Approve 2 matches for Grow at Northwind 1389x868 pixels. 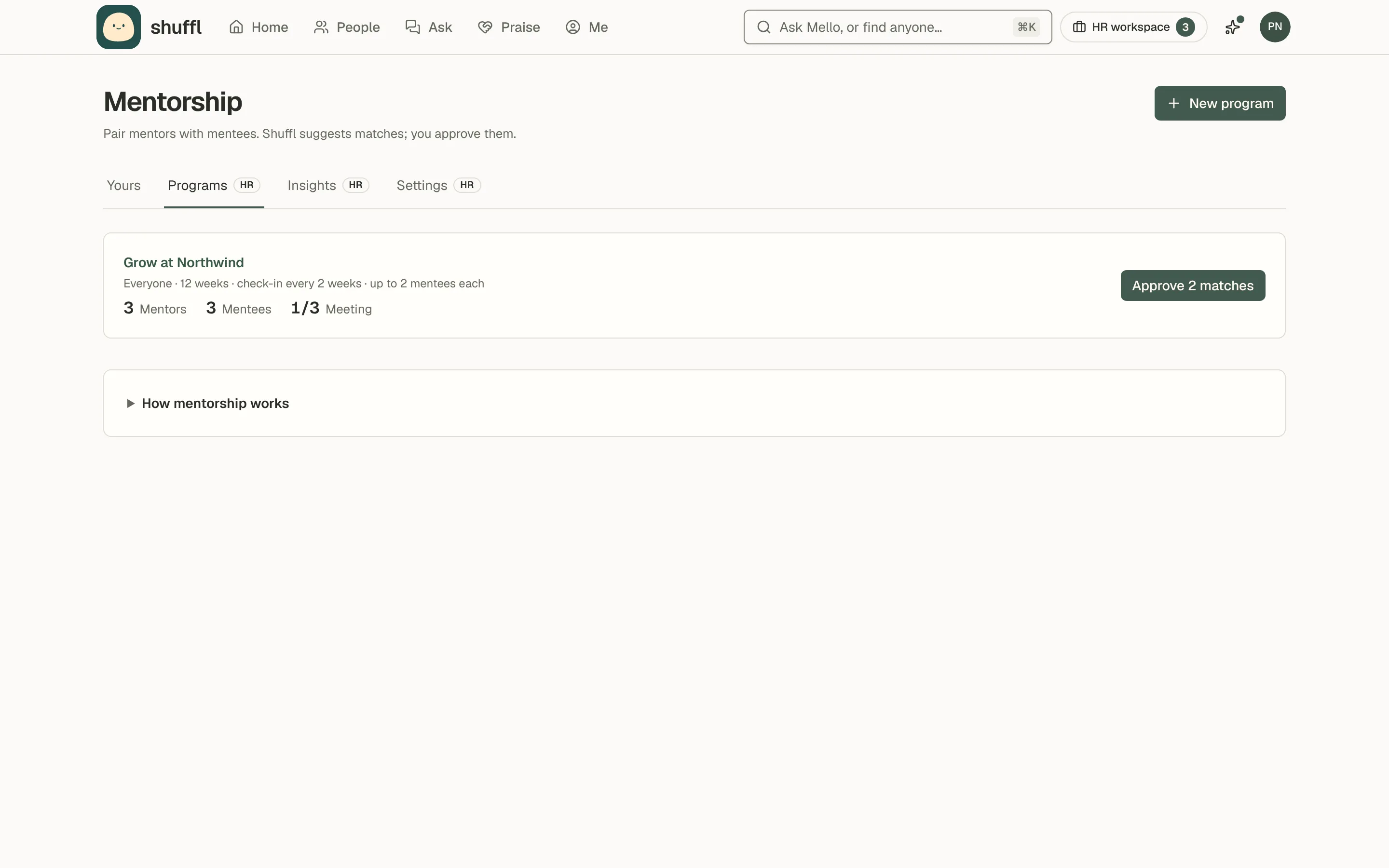click(1192, 285)
